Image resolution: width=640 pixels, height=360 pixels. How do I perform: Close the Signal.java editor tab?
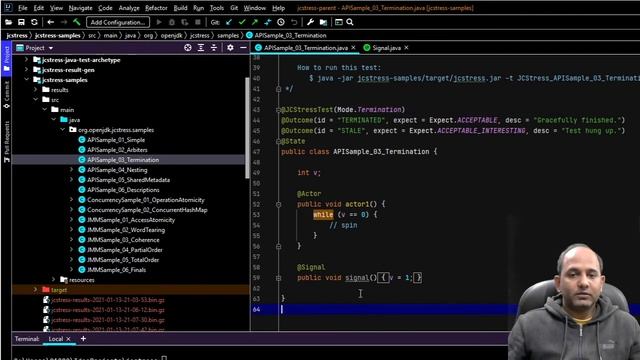click(406, 48)
